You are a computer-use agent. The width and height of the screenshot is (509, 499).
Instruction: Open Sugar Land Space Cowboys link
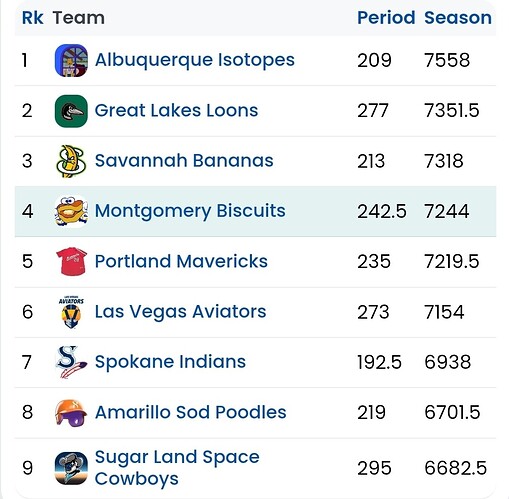point(177,468)
